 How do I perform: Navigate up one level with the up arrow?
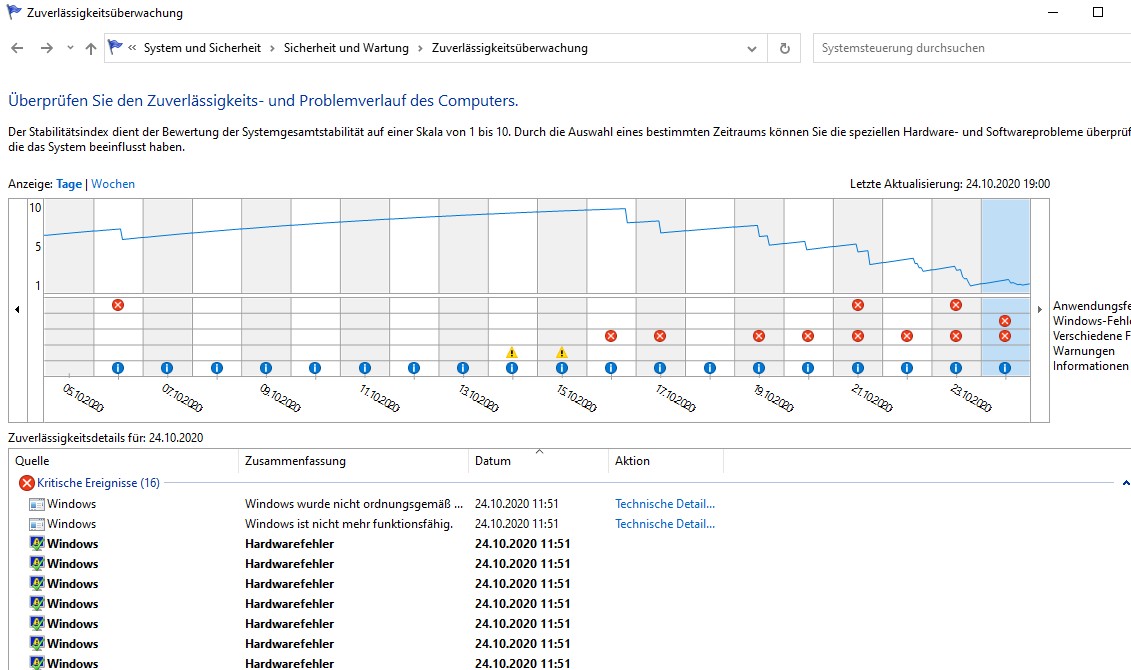pyautogui.click(x=91, y=48)
